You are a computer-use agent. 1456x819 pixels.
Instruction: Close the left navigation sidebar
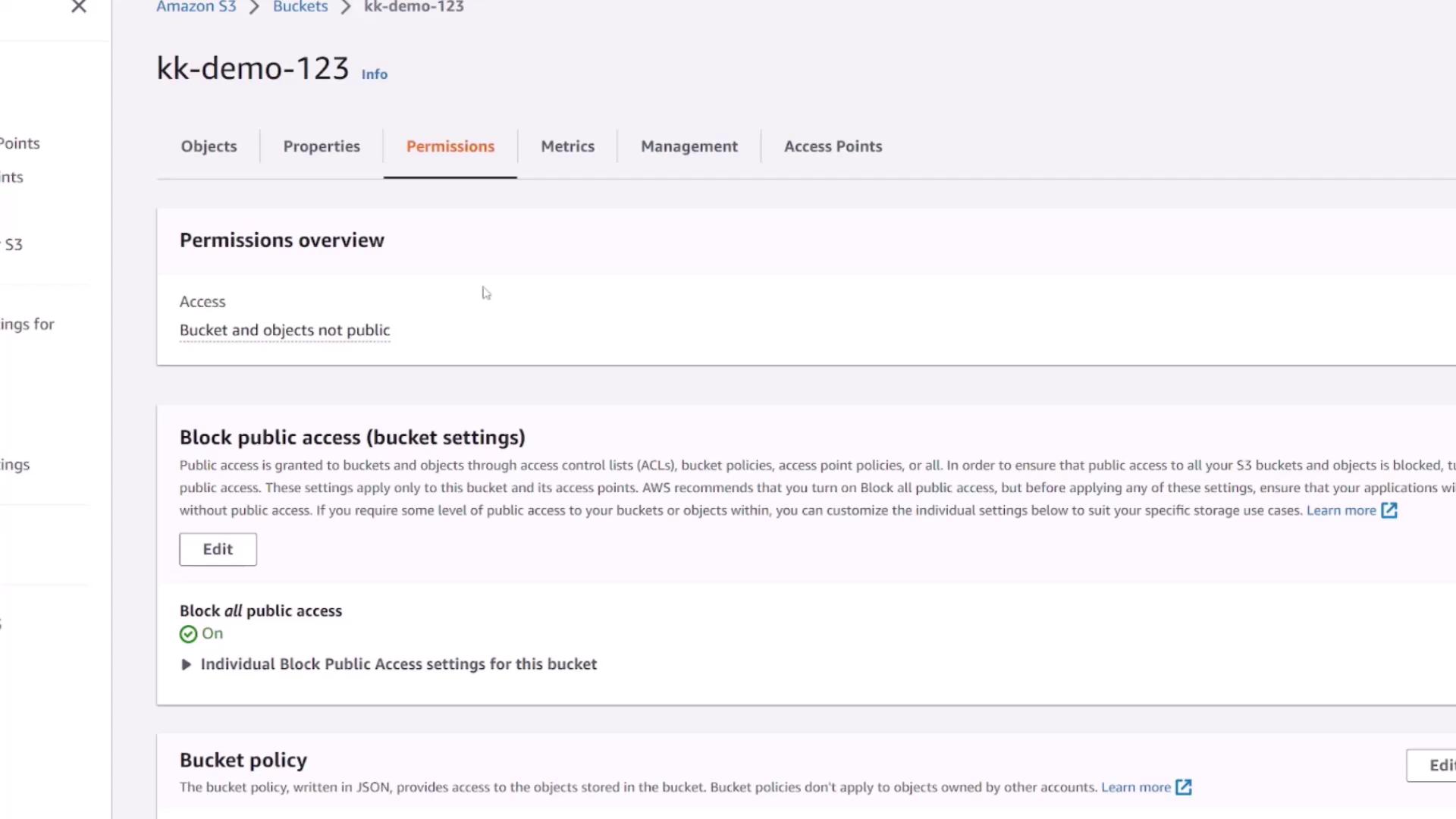tap(79, 8)
